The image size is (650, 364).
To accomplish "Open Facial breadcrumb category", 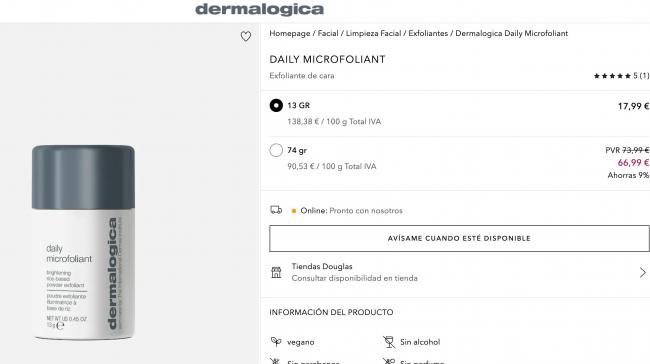I will tap(328, 33).
